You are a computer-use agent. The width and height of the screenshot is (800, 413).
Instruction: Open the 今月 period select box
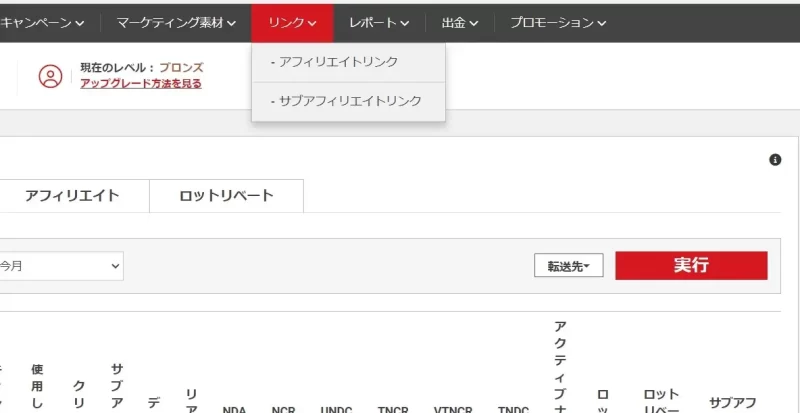click(x=60, y=266)
